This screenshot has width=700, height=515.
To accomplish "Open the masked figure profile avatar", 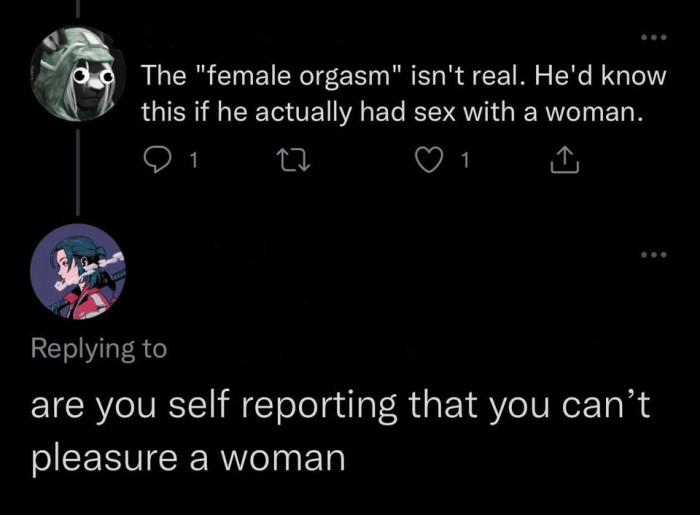I will [77, 74].
